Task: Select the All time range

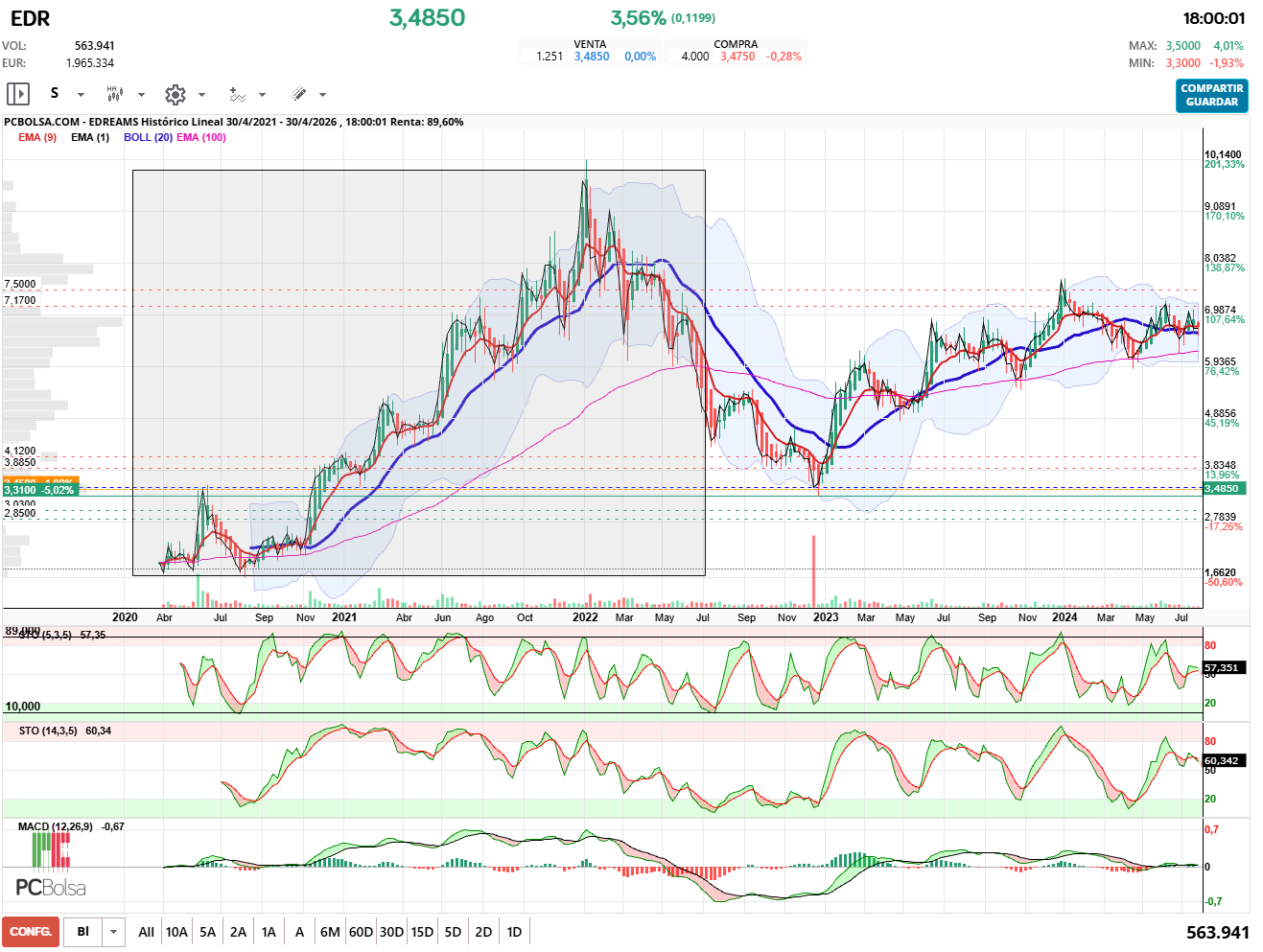Action: [x=146, y=932]
